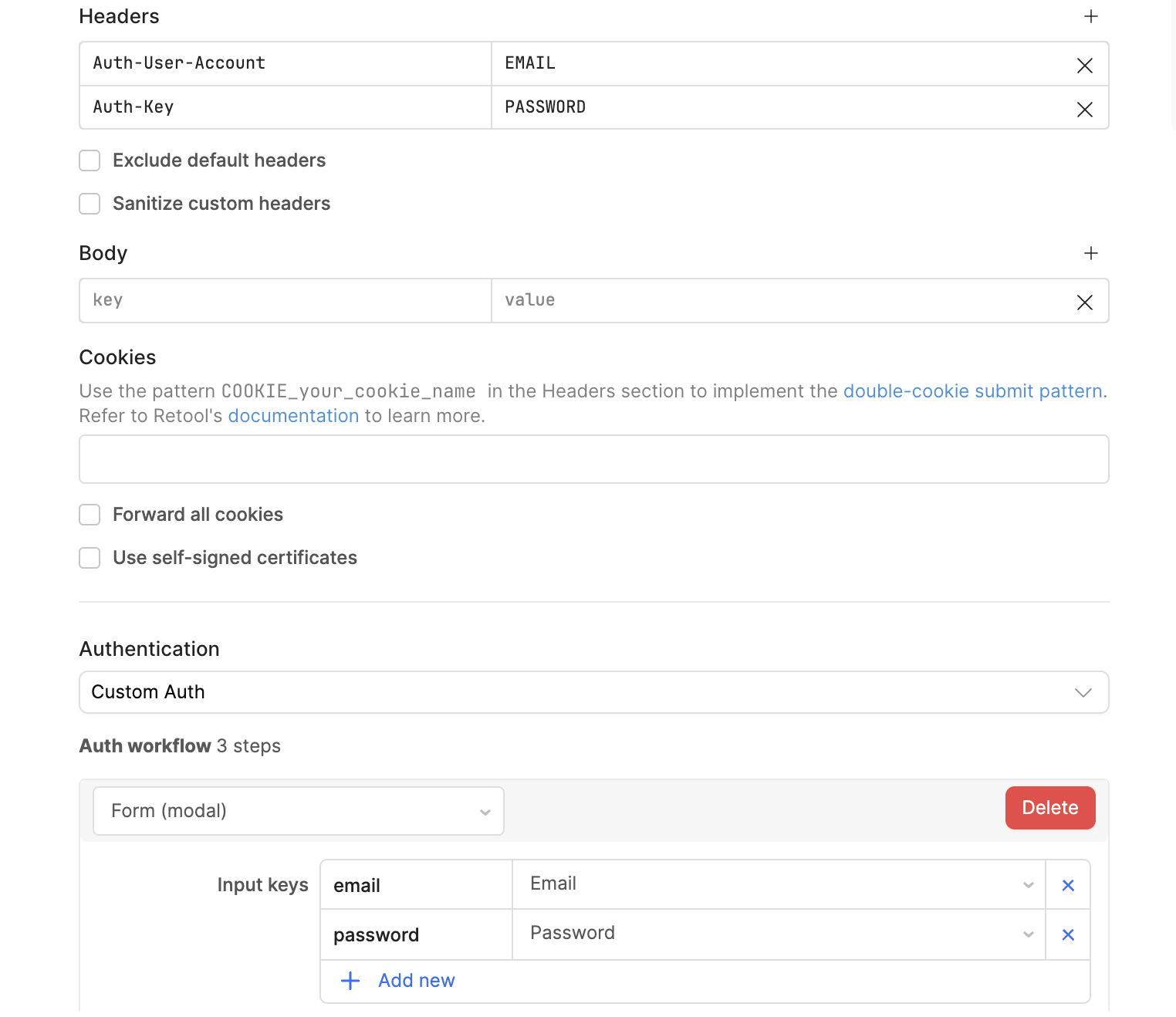1176x1017 pixels.
Task: Toggle Sanitize custom headers checkbox
Action: coord(90,204)
